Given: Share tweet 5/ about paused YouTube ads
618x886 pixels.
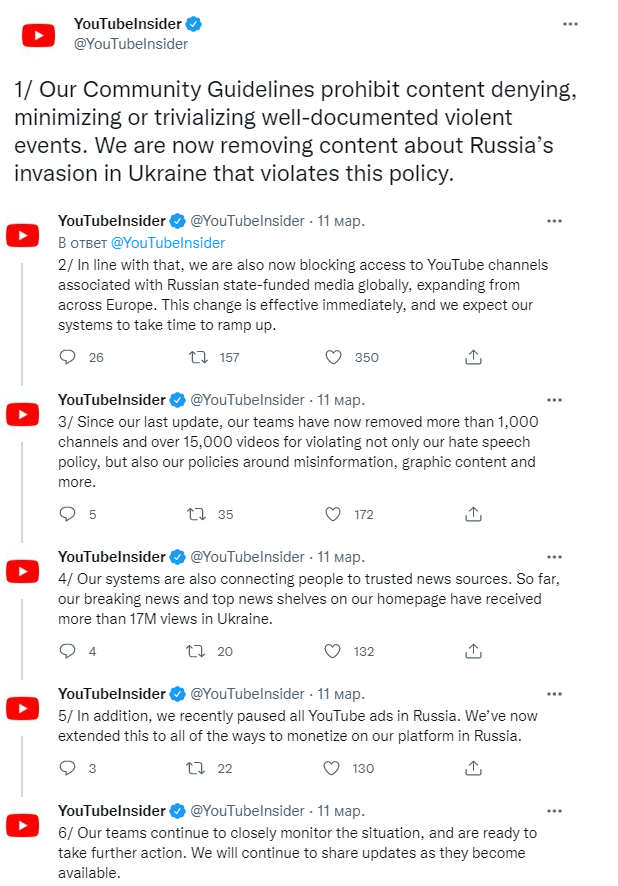Looking at the screenshot, I should [x=474, y=768].
